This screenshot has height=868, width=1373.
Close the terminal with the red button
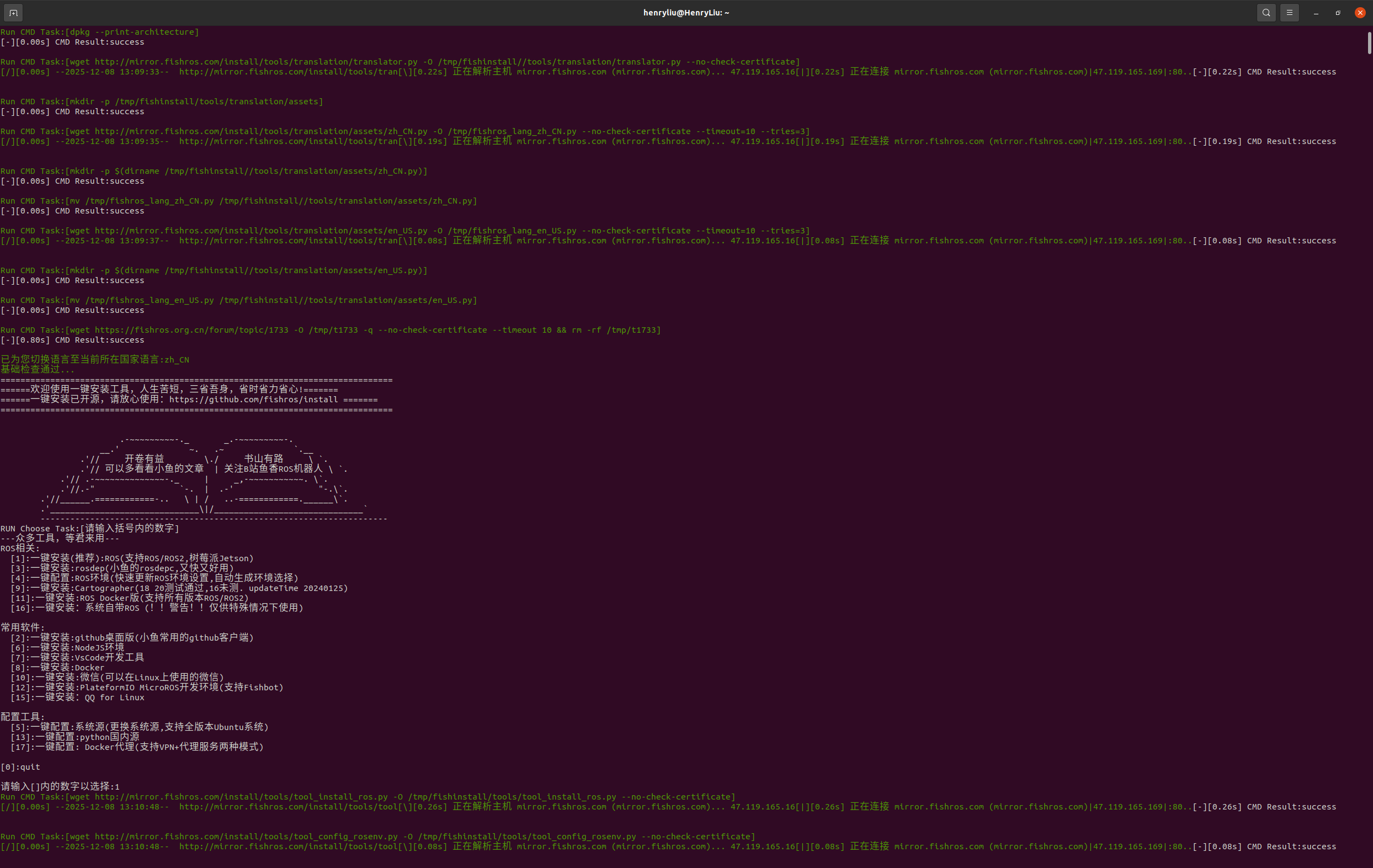pyautogui.click(x=1360, y=13)
